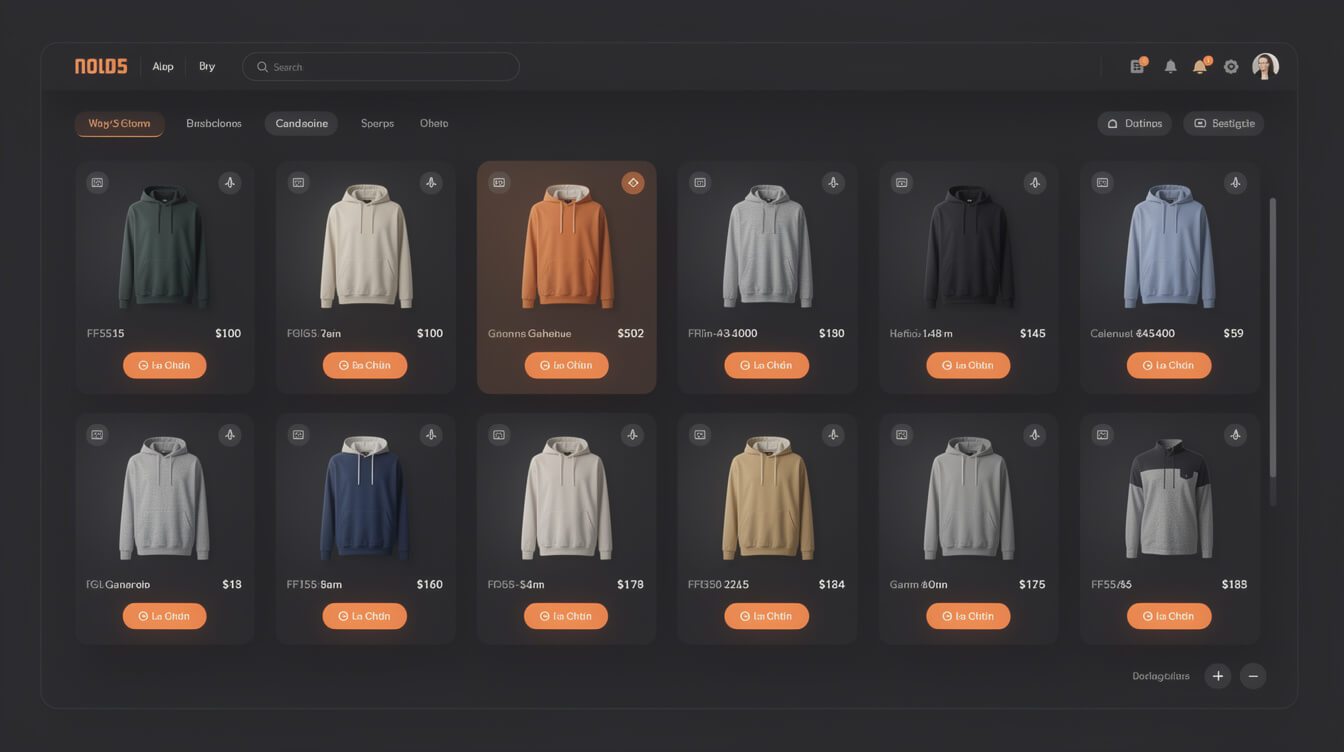Click the Dorlagbilars label at bottom right
Image resolution: width=1344 pixels, height=752 pixels.
1161,676
